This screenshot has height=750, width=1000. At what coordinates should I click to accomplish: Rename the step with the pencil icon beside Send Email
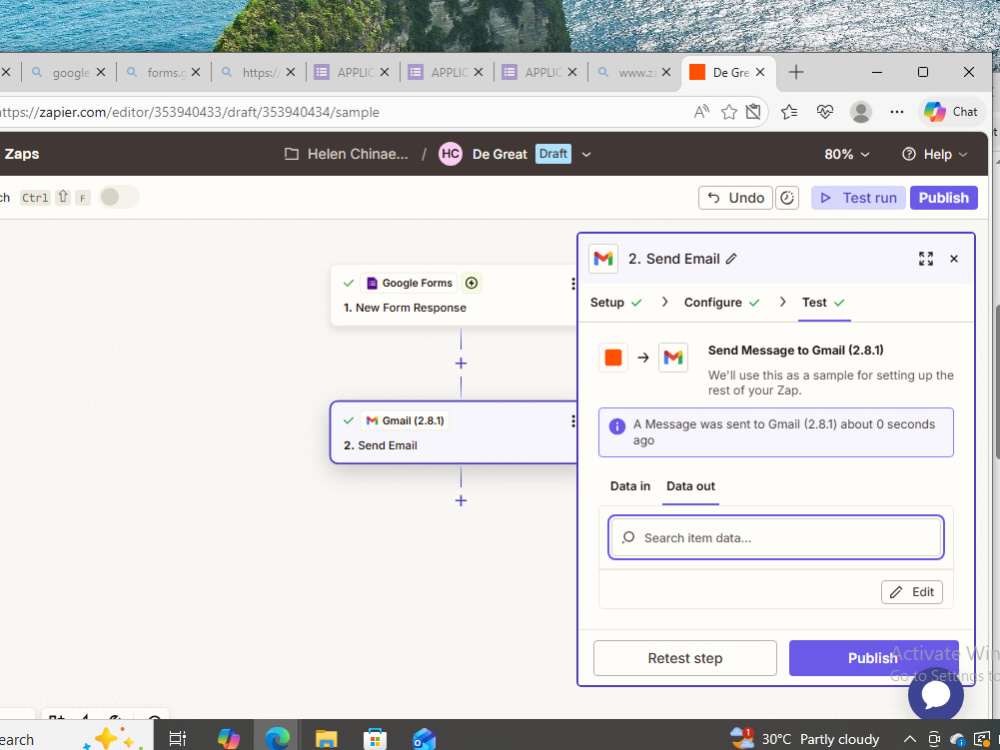pyautogui.click(x=732, y=258)
